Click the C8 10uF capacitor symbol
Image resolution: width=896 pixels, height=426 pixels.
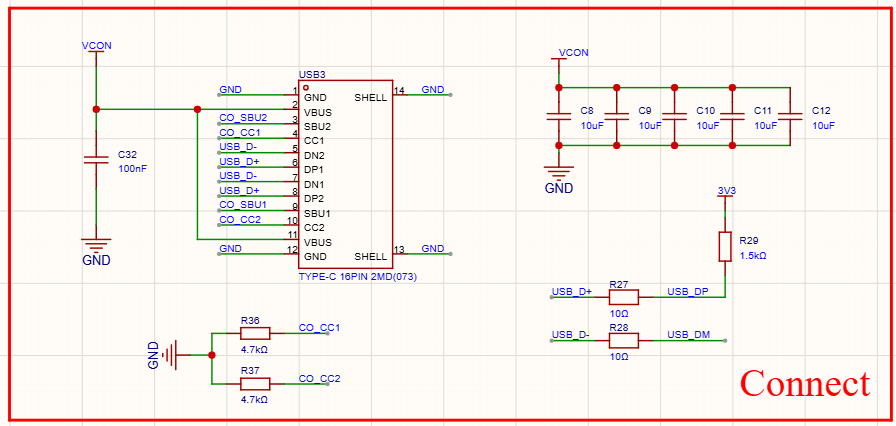point(559,116)
